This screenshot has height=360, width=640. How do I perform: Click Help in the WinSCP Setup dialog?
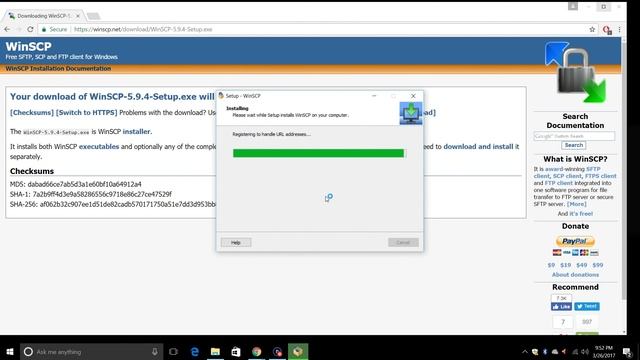(236, 242)
